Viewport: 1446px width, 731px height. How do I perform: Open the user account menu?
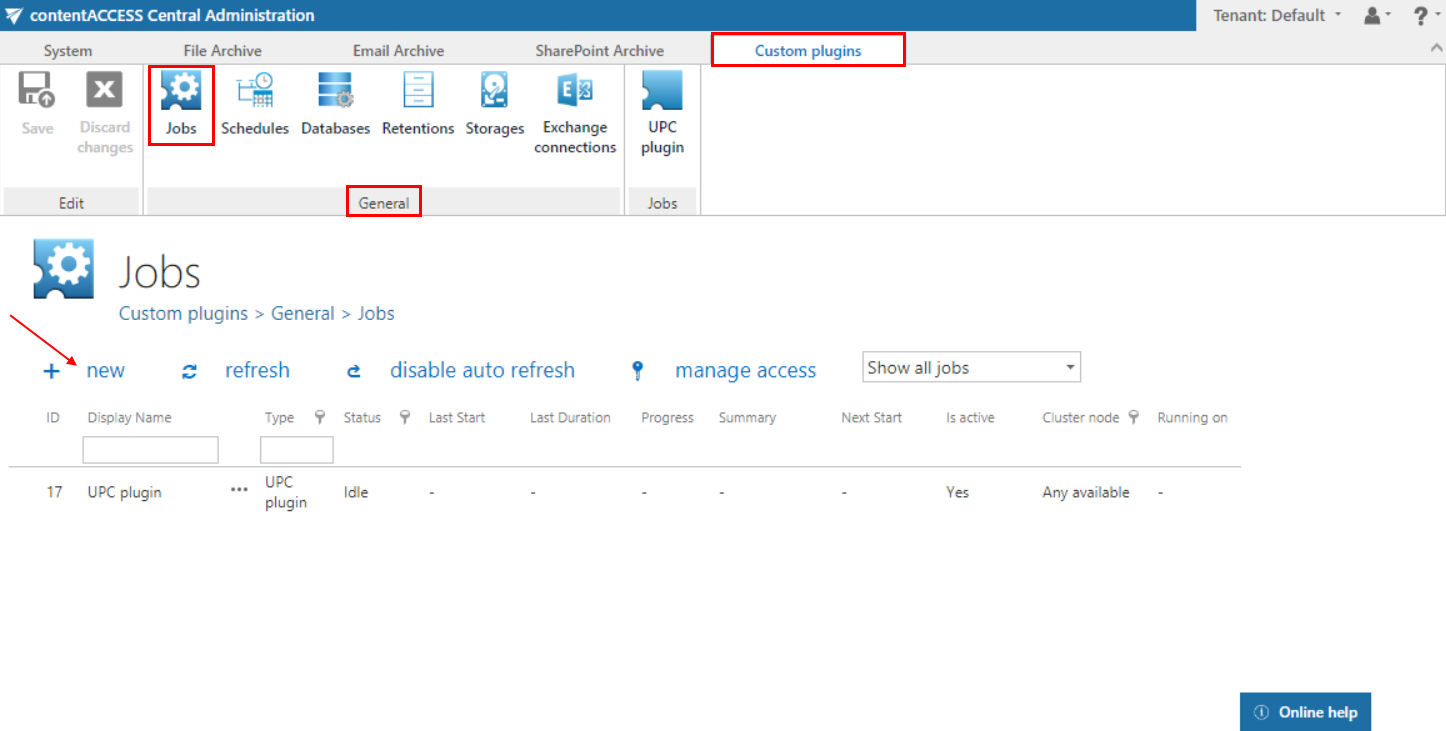click(x=1377, y=16)
